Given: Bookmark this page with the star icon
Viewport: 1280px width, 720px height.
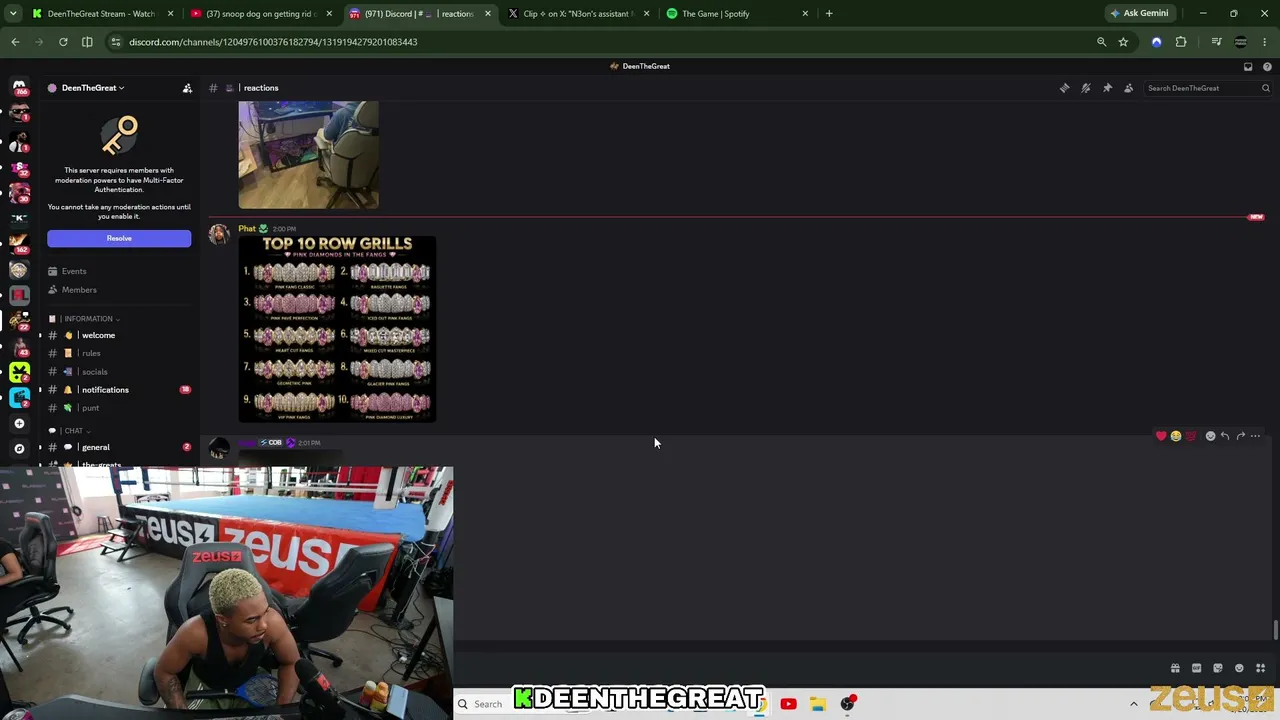Looking at the screenshot, I should pos(1123,42).
